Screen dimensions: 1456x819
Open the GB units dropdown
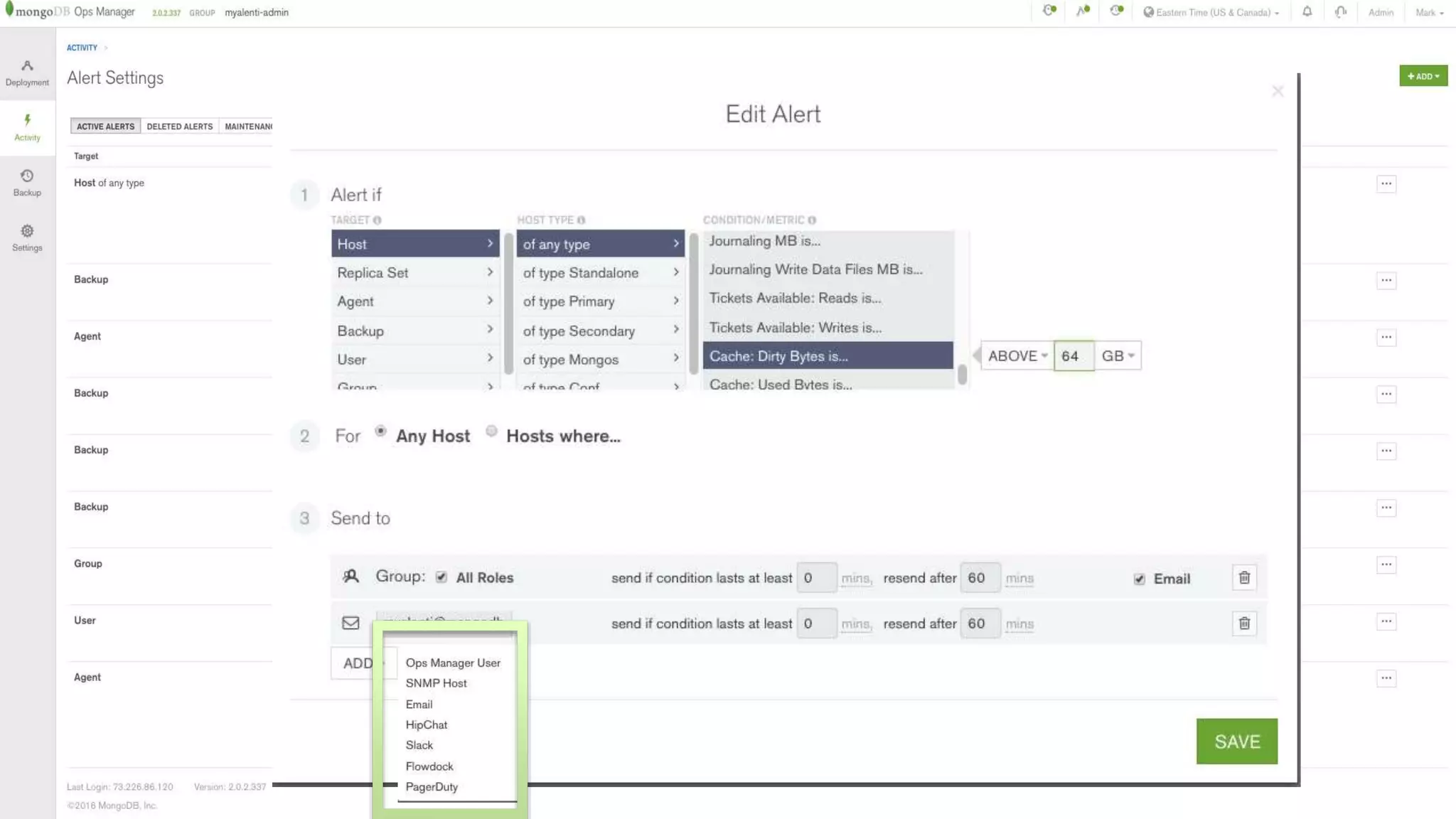coord(1118,356)
